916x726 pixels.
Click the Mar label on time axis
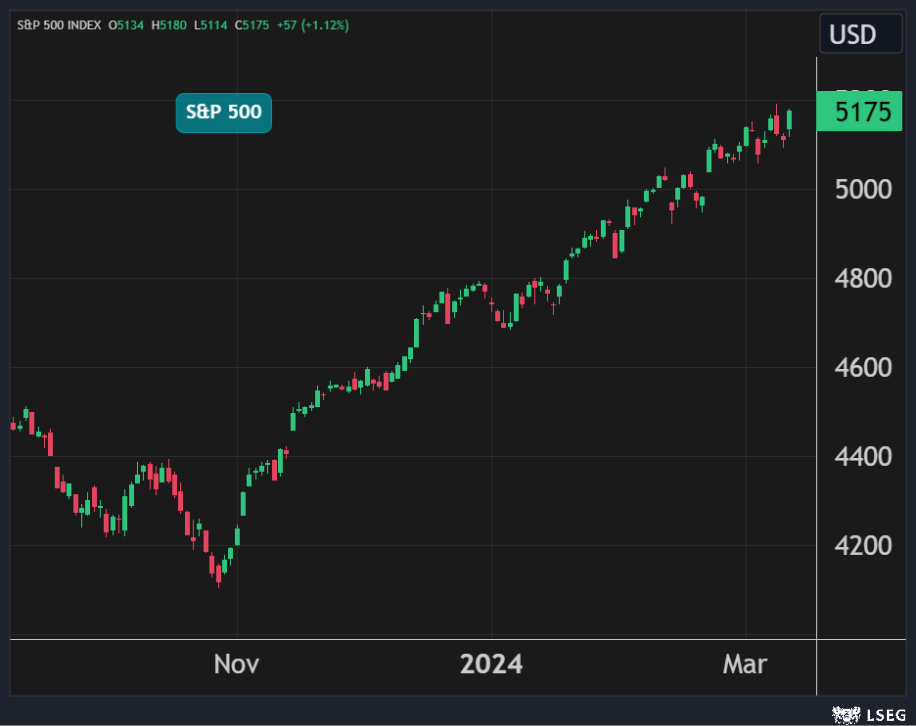(x=746, y=664)
